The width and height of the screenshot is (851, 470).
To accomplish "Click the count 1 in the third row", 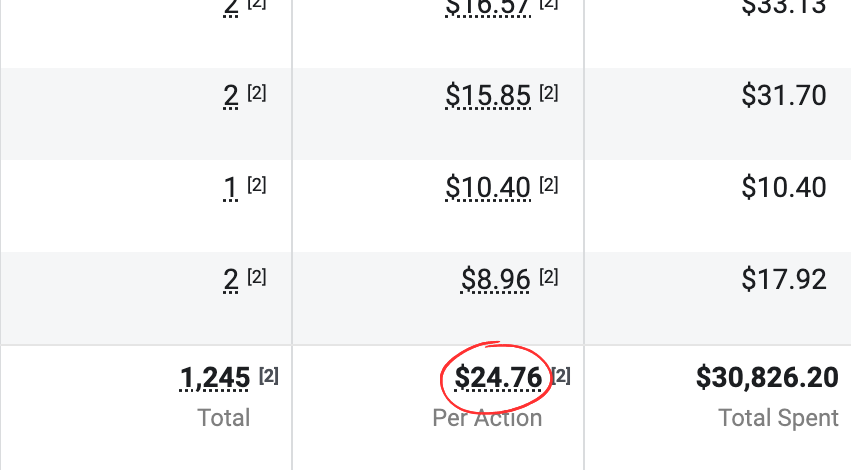I will point(232,187).
